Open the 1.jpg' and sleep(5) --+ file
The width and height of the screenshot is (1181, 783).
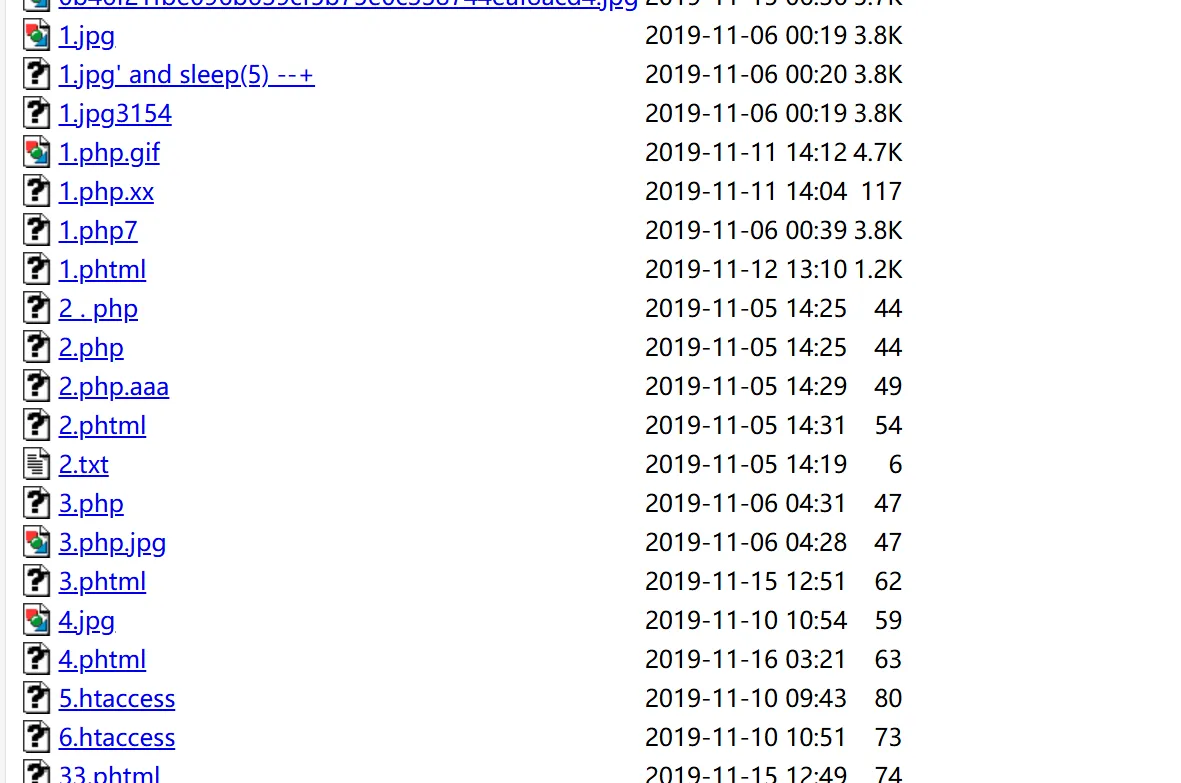coord(187,75)
